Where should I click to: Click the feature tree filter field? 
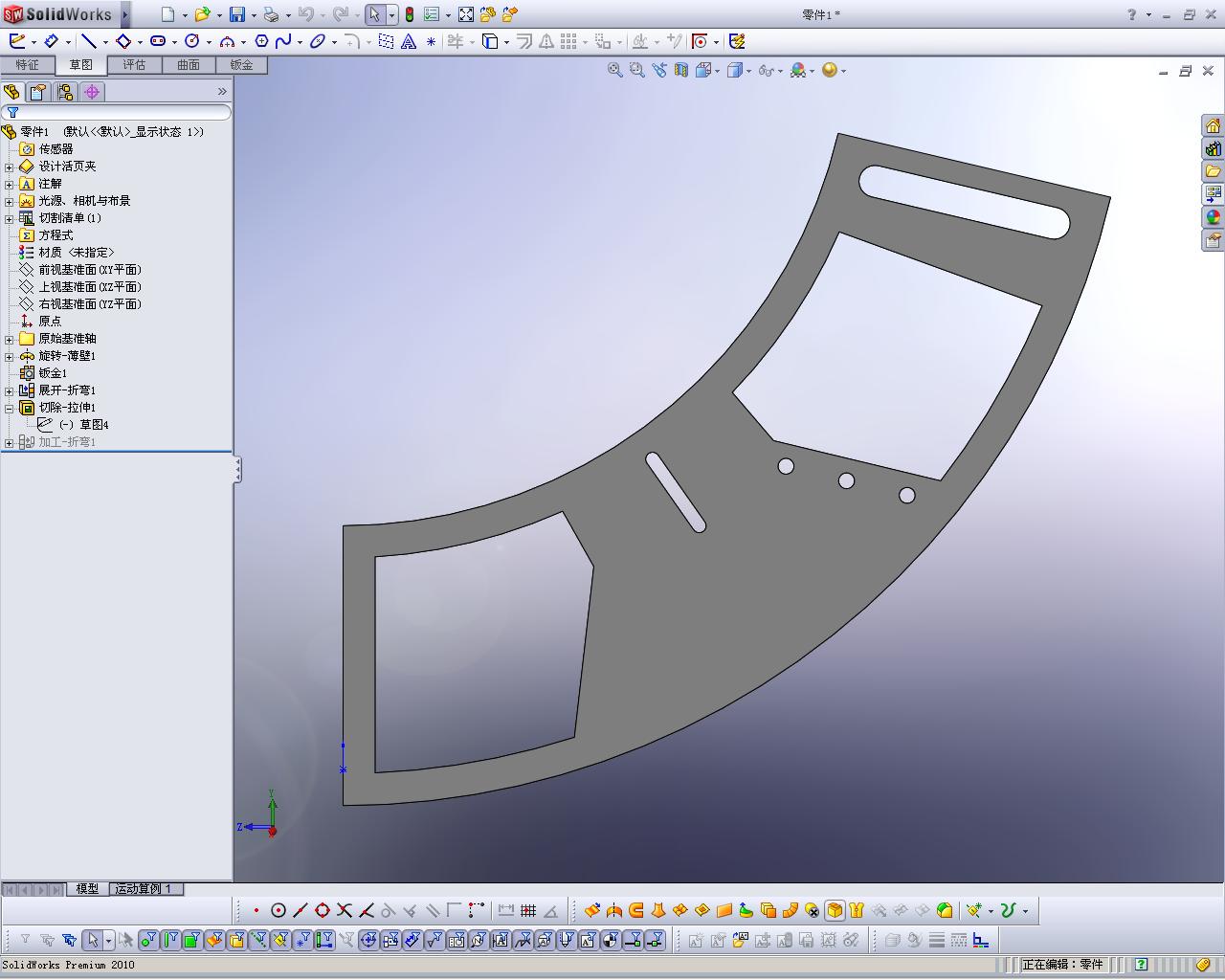[x=117, y=112]
